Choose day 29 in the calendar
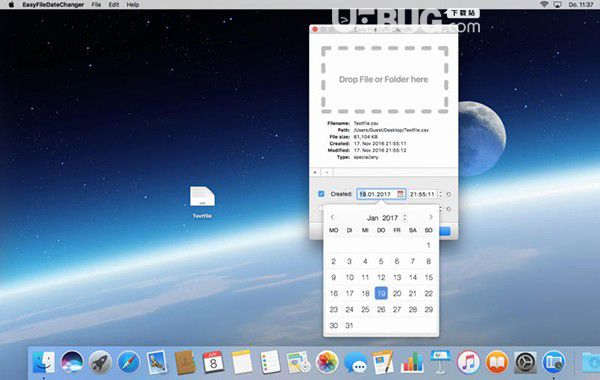 pos(429,309)
